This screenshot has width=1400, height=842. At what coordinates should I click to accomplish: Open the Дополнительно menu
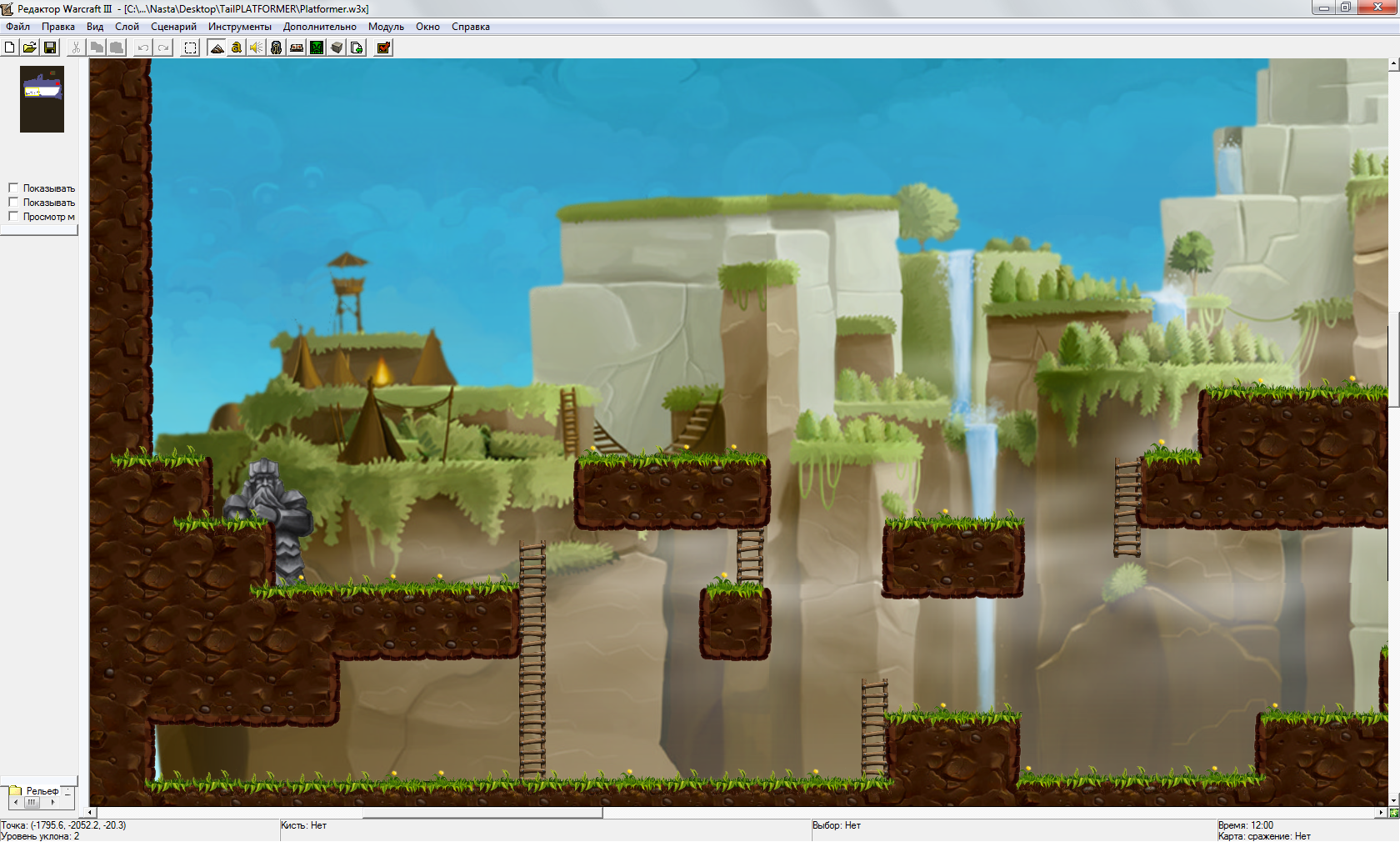pos(320,27)
